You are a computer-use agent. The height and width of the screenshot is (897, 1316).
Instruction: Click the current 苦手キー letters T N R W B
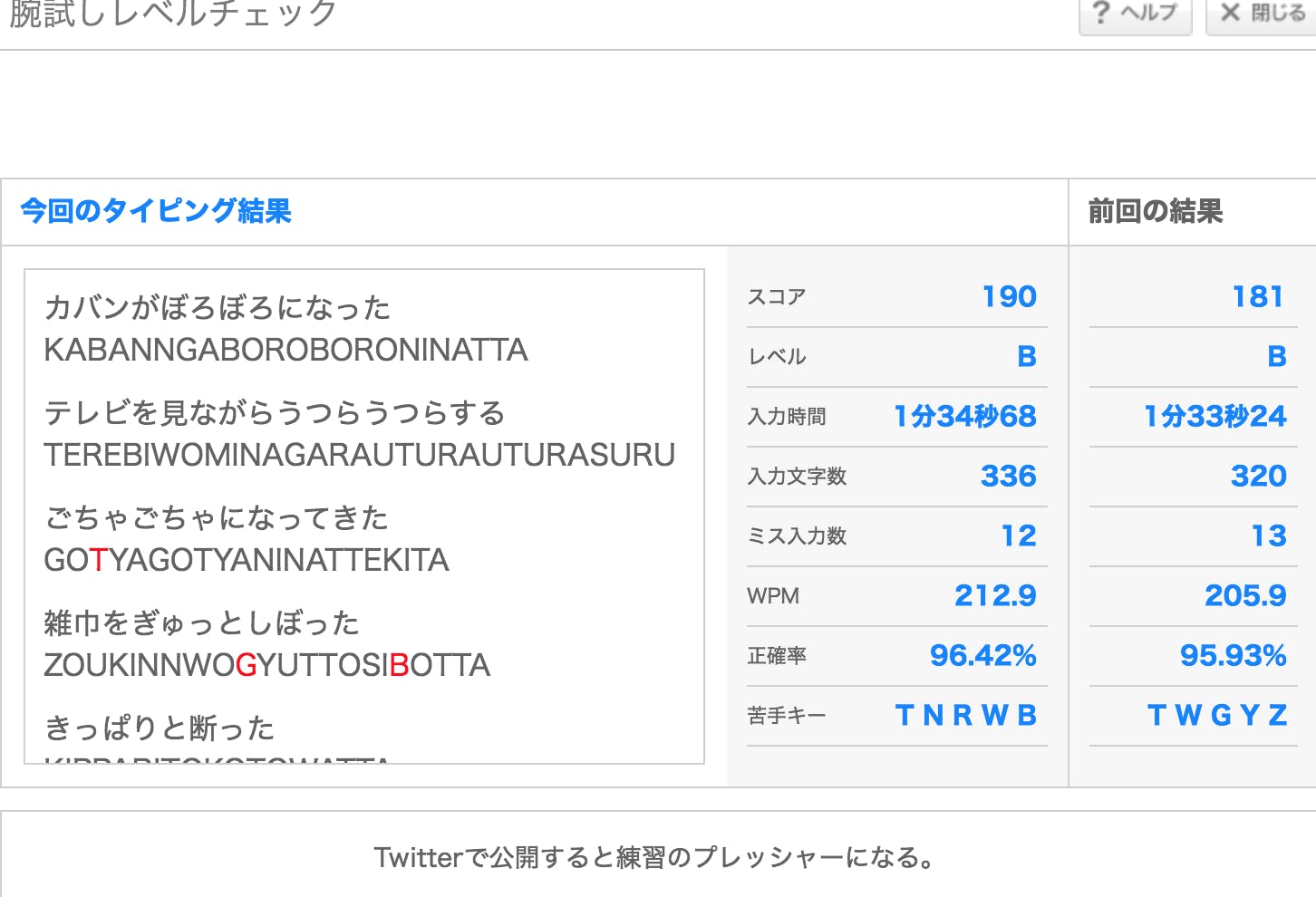point(965,715)
